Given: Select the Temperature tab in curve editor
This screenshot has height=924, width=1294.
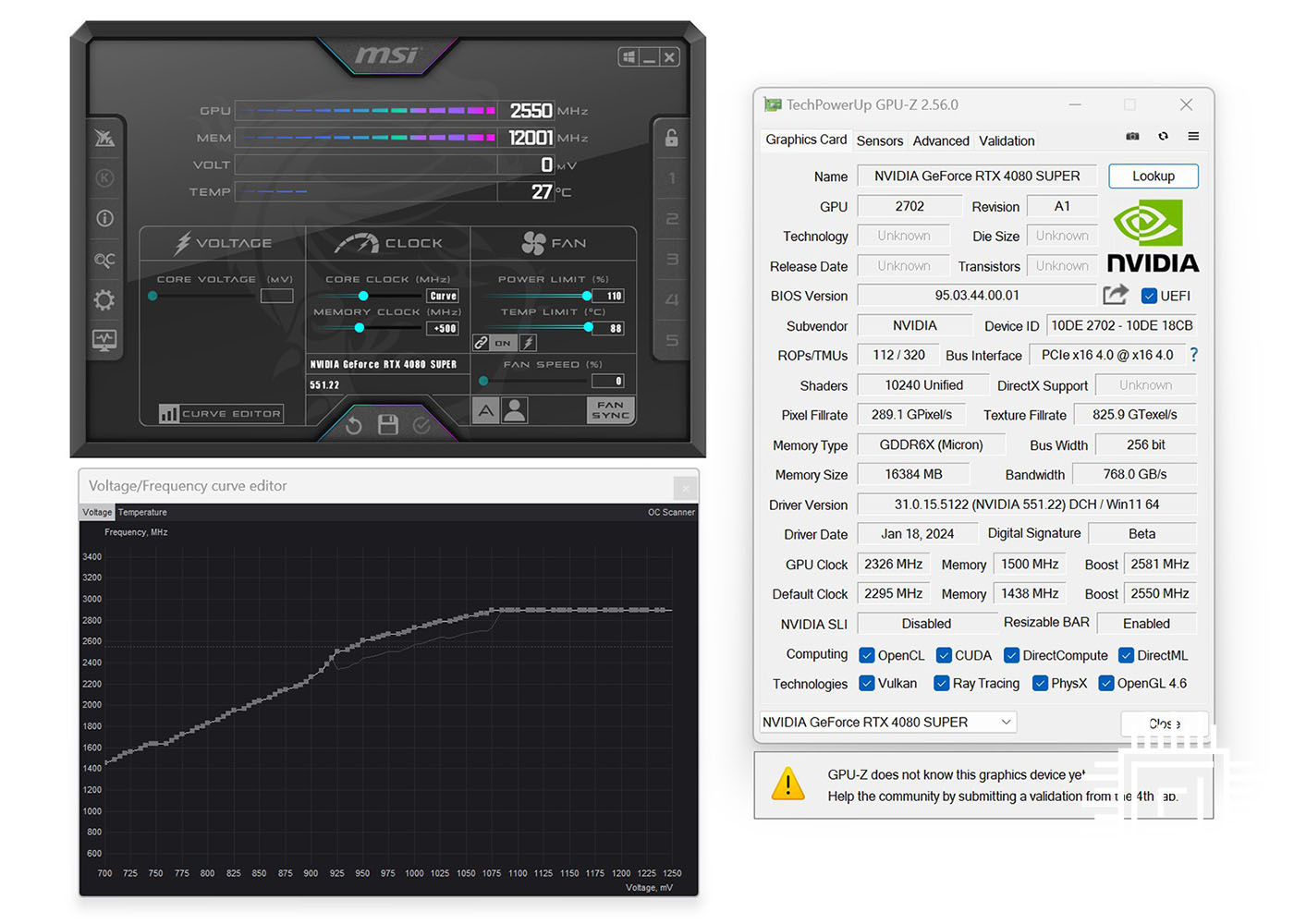Looking at the screenshot, I should [x=142, y=512].
